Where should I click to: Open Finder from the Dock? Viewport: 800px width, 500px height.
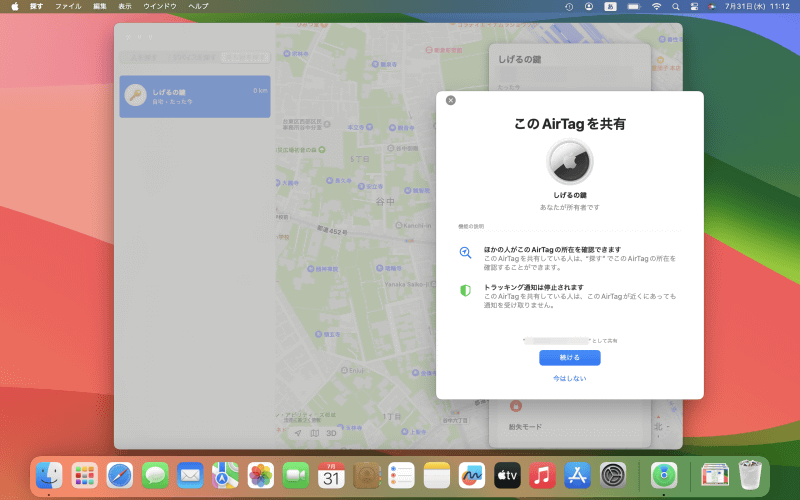[x=49, y=475]
